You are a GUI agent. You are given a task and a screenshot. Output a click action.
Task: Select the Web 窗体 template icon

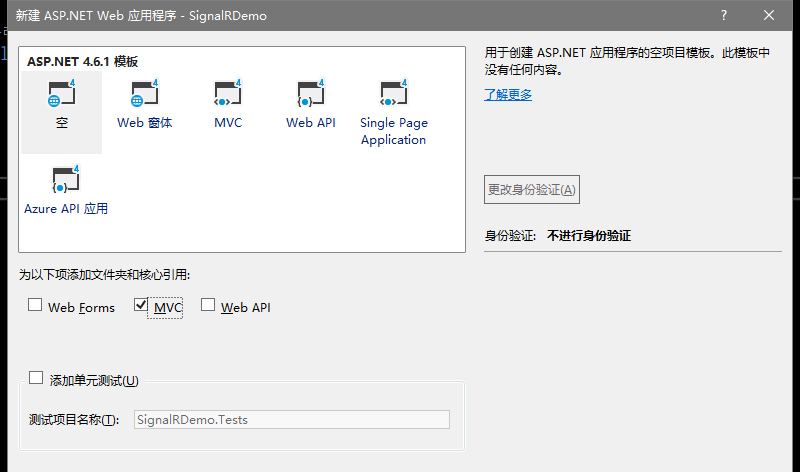click(145, 94)
